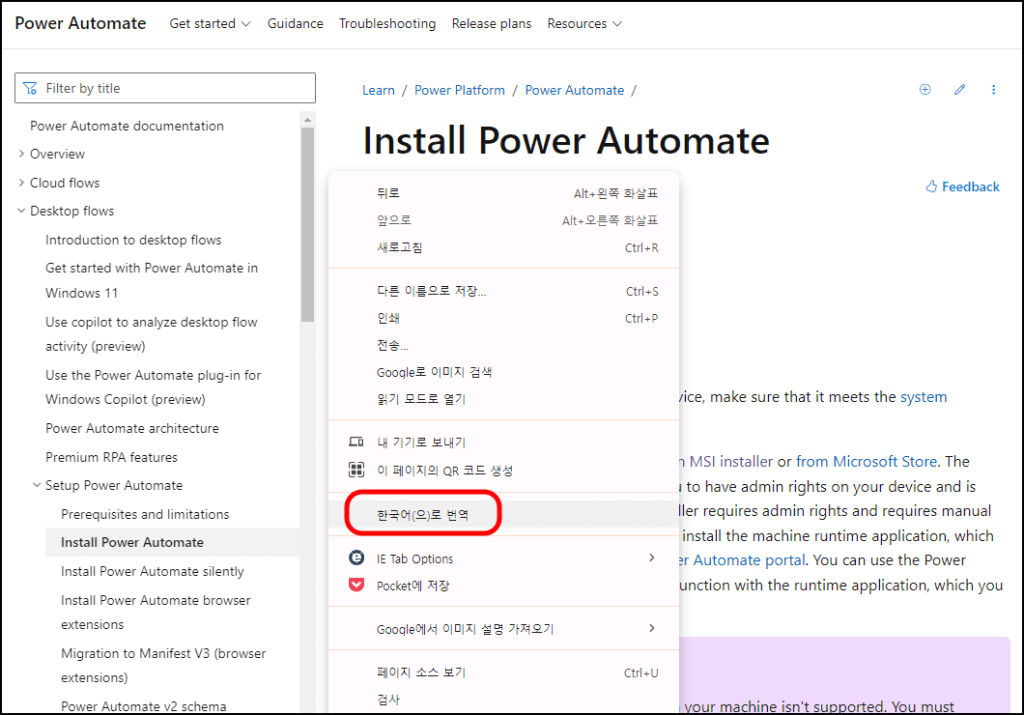Open Power Automate documentation in sidebar
Screen dimensions: 1024x715
pyautogui.click(x=127, y=126)
